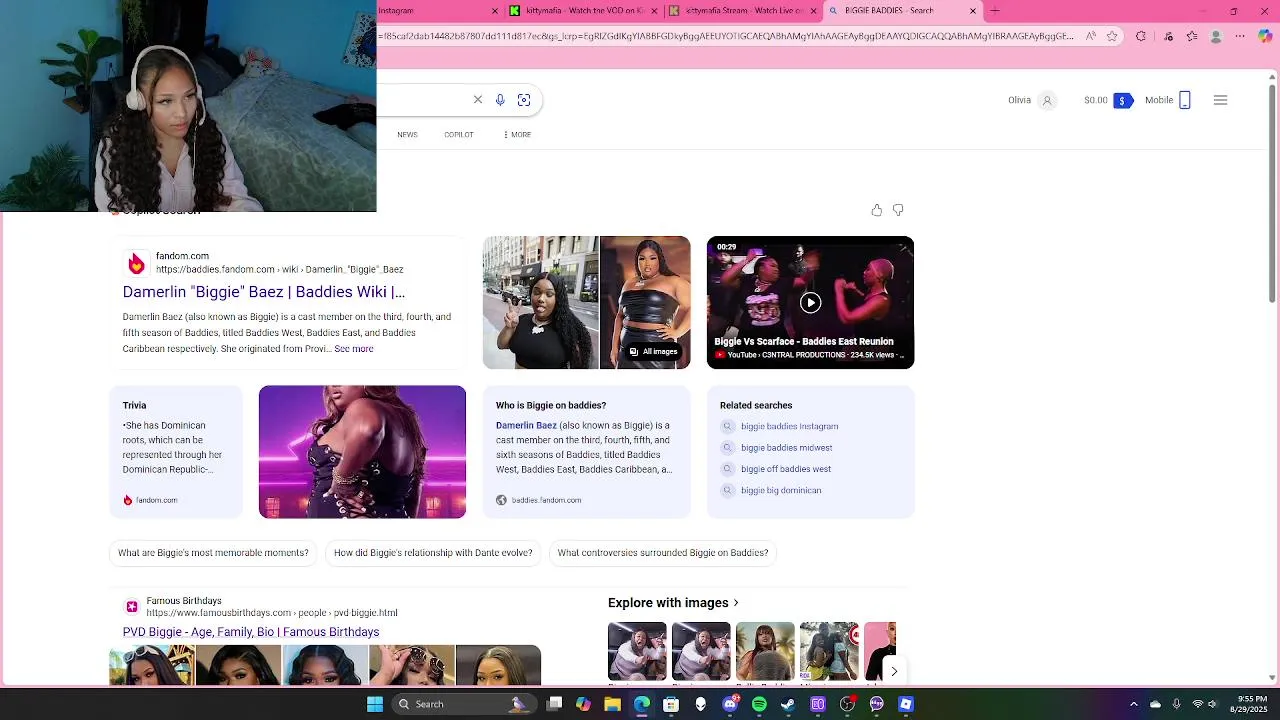The width and height of the screenshot is (1280, 720).
Task: Open Steam from taskbar
Action: [x=788, y=704]
